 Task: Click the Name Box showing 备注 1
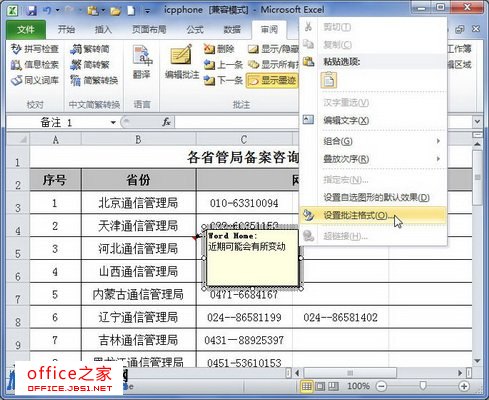57,122
